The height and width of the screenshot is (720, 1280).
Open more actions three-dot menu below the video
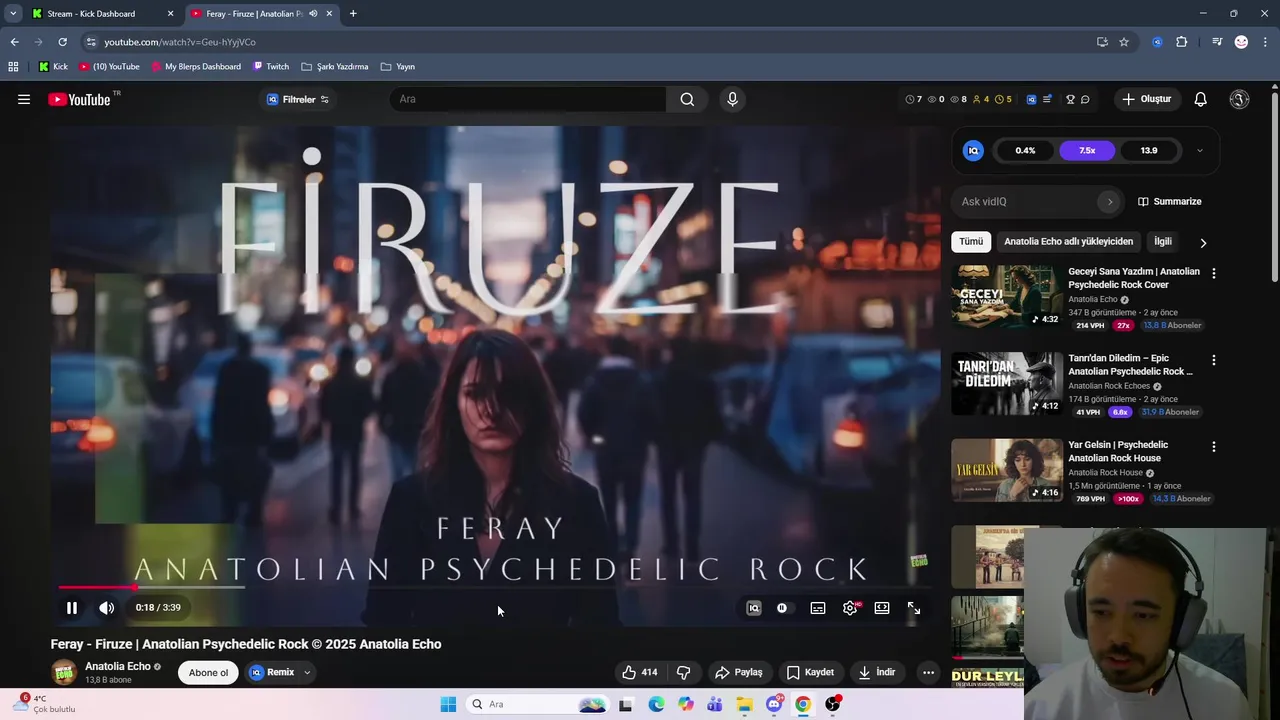point(928,672)
